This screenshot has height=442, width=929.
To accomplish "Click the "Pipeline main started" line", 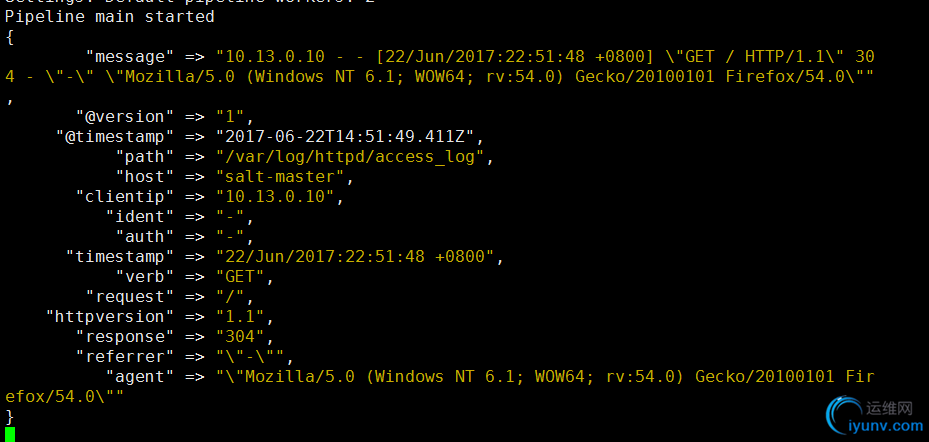I will pyautogui.click(x=110, y=17).
